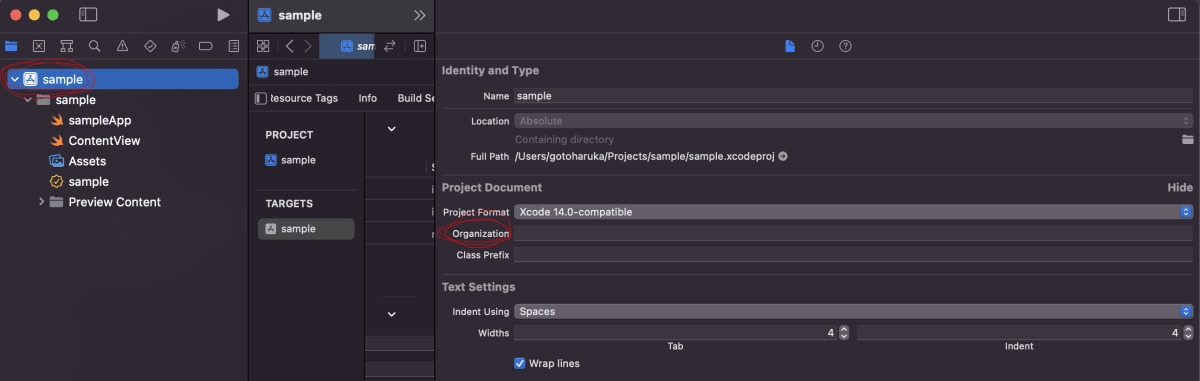Open the Symbol navigator
Image resolution: width=1200 pixels, height=381 pixels.
coord(66,46)
